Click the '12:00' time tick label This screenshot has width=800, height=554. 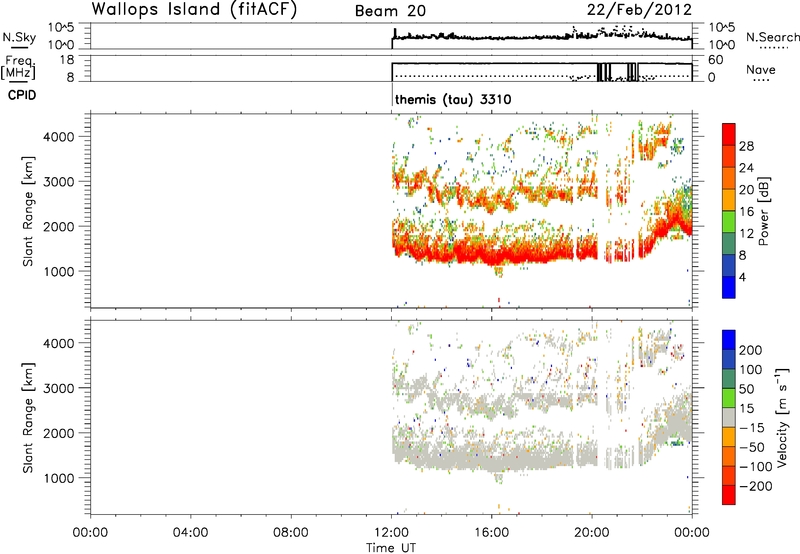[x=391, y=533]
